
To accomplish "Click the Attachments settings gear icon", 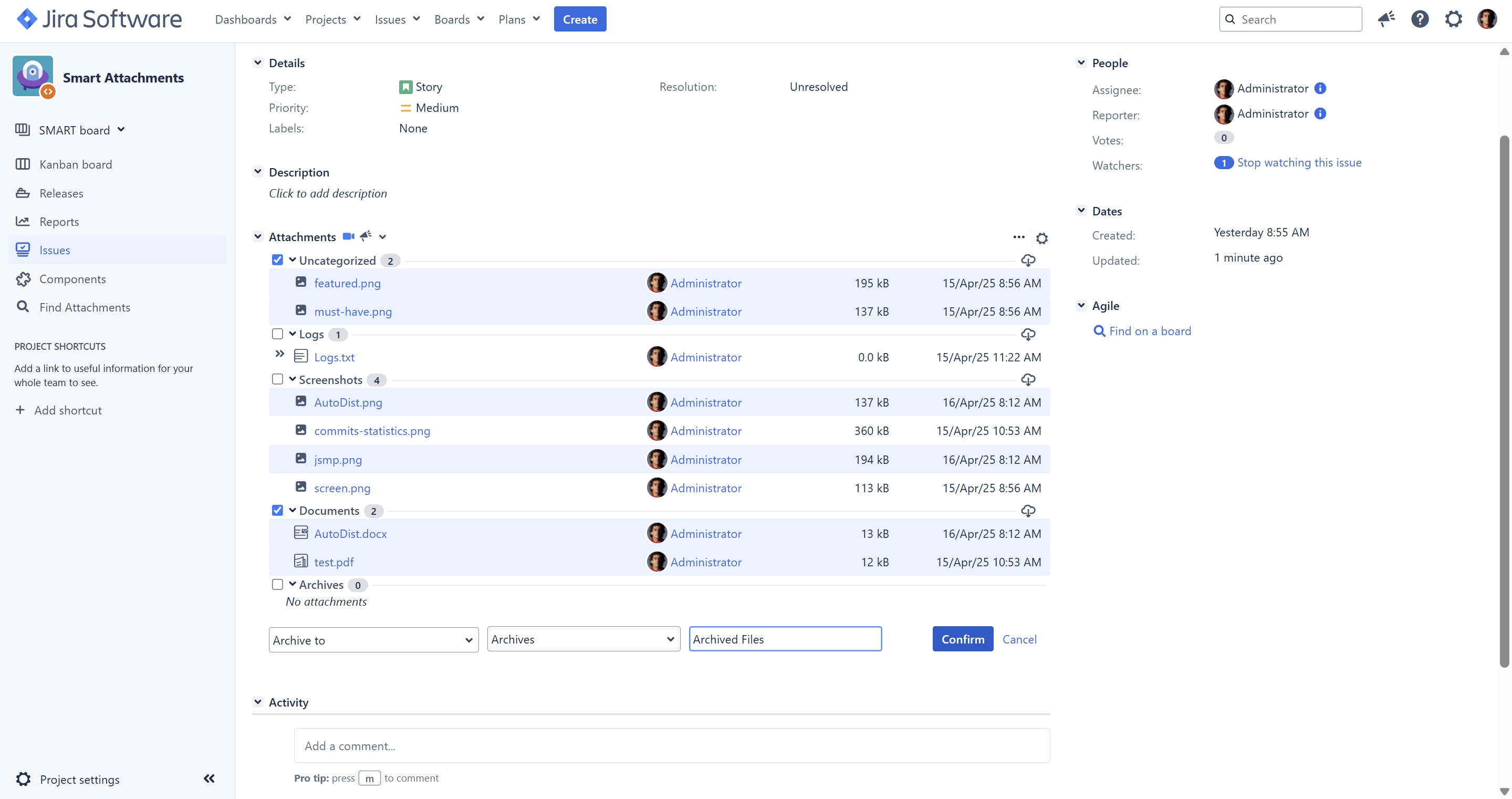I will pos(1042,238).
